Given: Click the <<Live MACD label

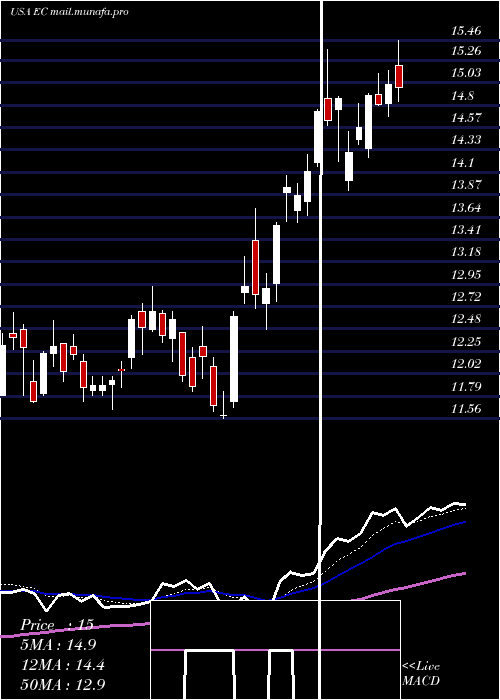Looking at the screenshot, I should pos(421,673).
